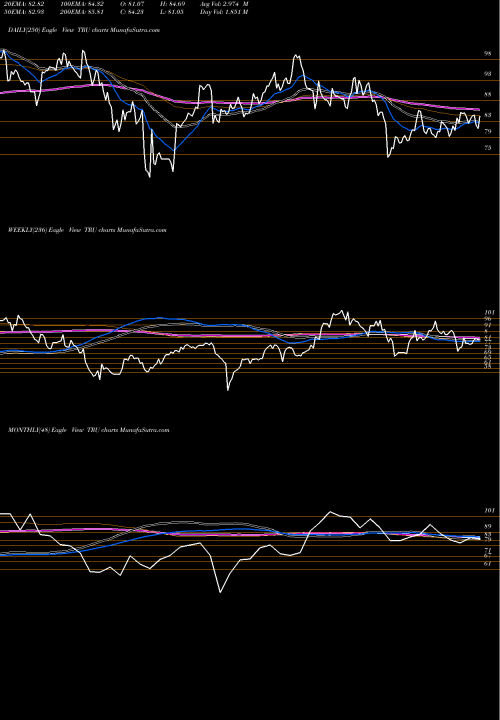Click the 79 price label on daily chart
This screenshot has height=720, width=500.
[x=488, y=131]
